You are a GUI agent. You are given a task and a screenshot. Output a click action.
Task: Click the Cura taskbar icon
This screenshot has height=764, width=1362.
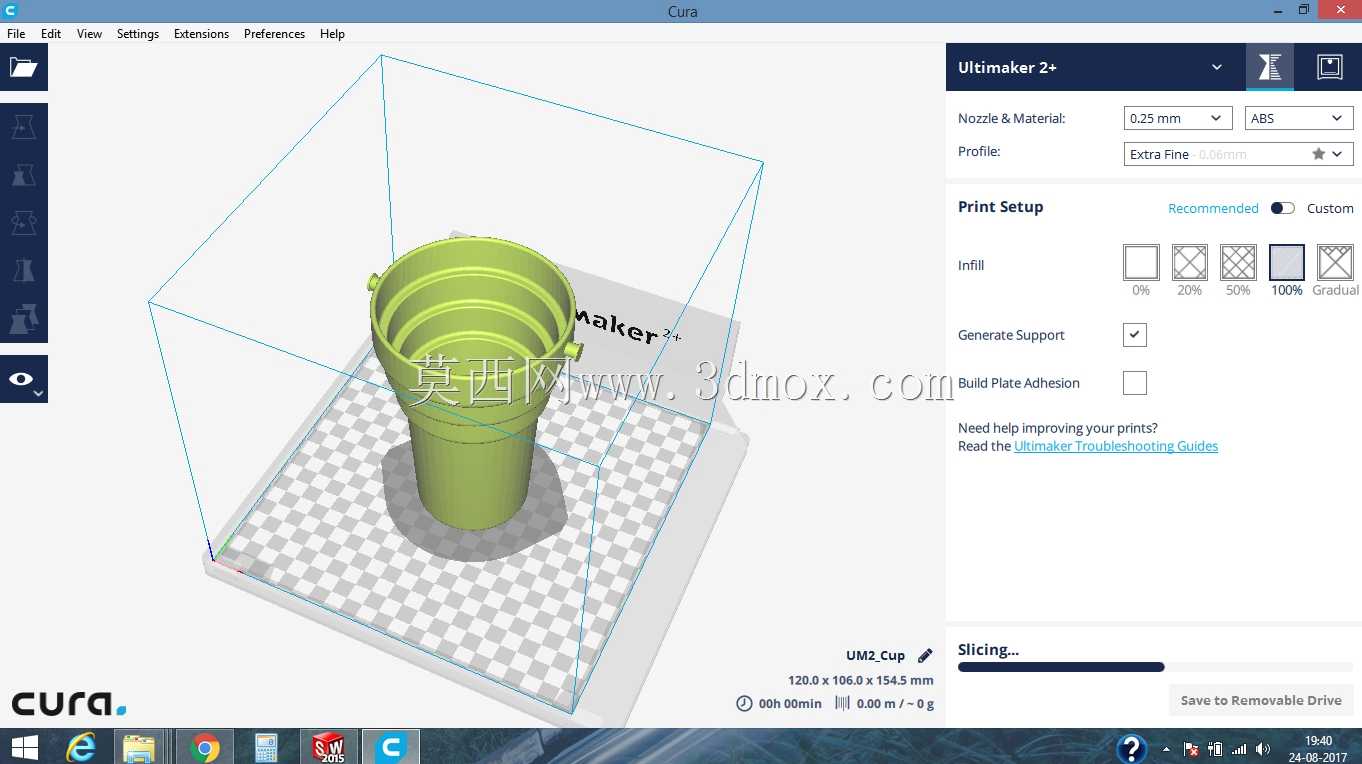pyautogui.click(x=391, y=747)
